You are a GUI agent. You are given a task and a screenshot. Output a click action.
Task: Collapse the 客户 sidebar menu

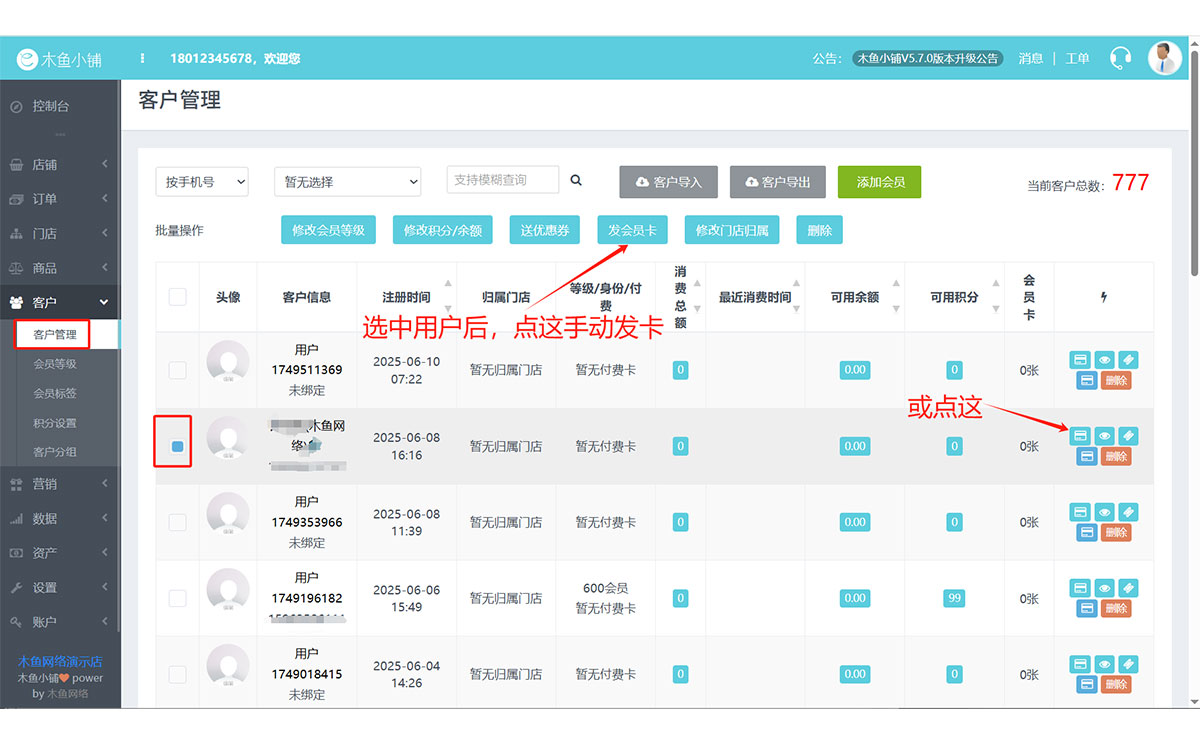coord(60,302)
